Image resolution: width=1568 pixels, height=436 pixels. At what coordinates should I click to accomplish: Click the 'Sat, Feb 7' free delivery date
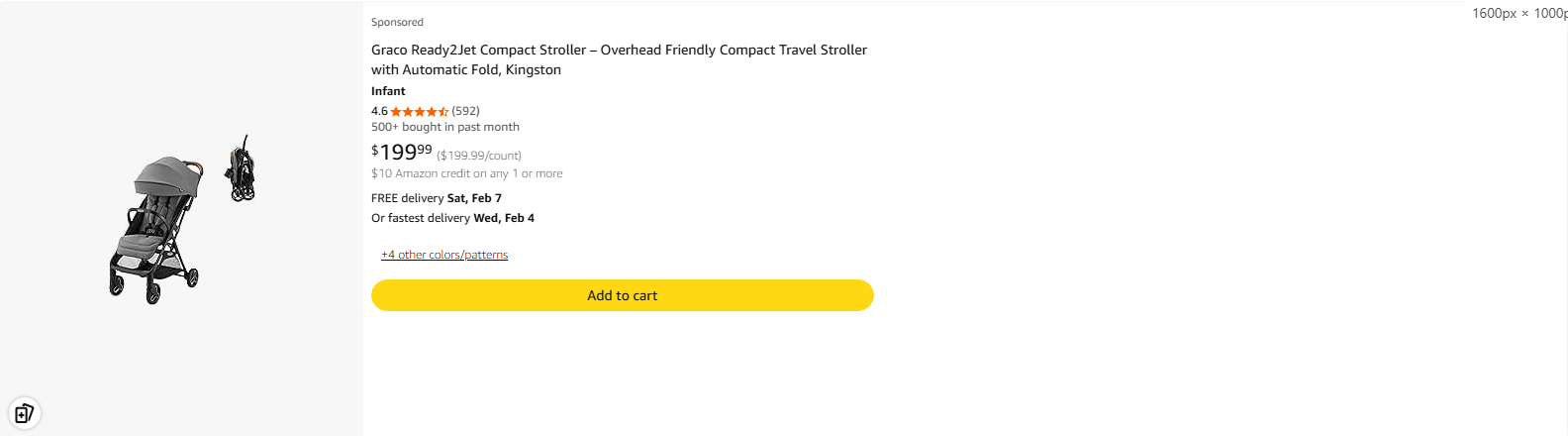coord(474,198)
